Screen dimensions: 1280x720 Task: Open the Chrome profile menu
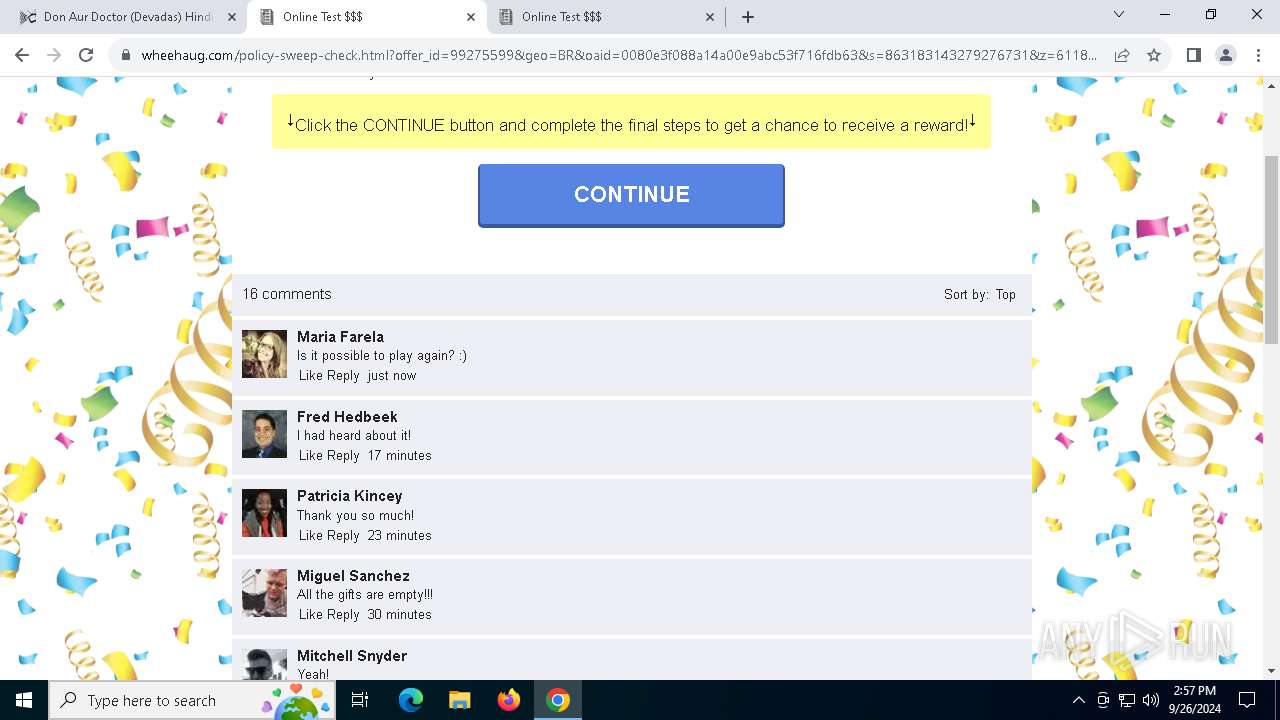pyautogui.click(x=1226, y=55)
